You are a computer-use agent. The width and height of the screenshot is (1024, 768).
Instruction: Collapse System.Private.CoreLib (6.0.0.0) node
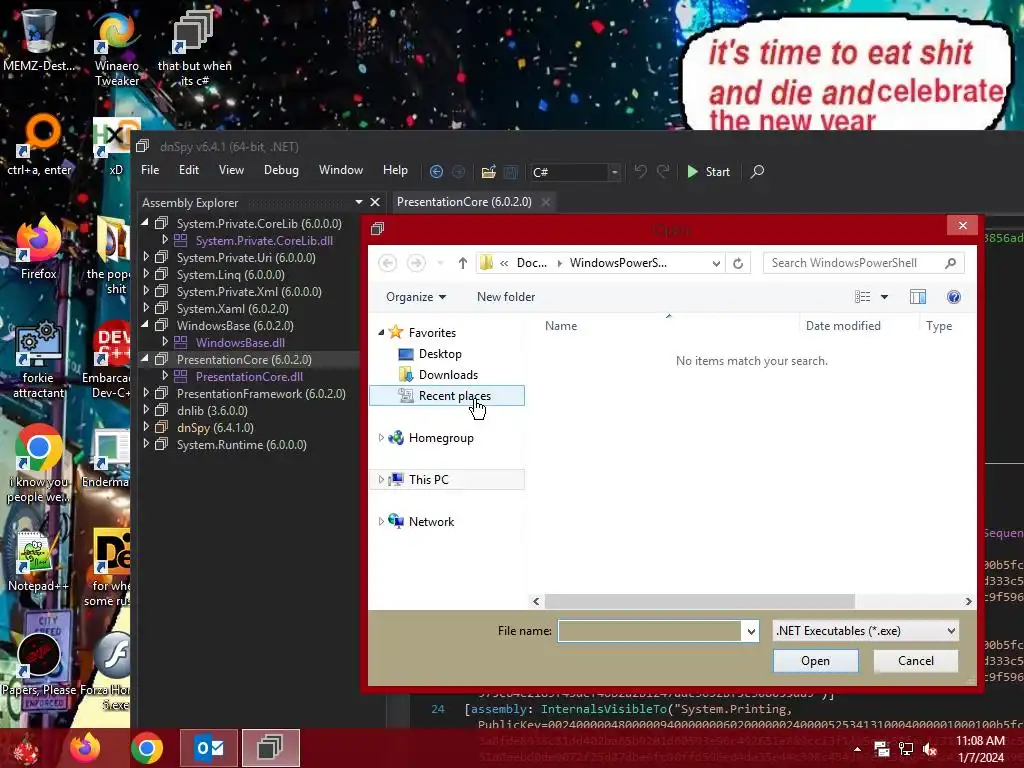coord(145,223)
